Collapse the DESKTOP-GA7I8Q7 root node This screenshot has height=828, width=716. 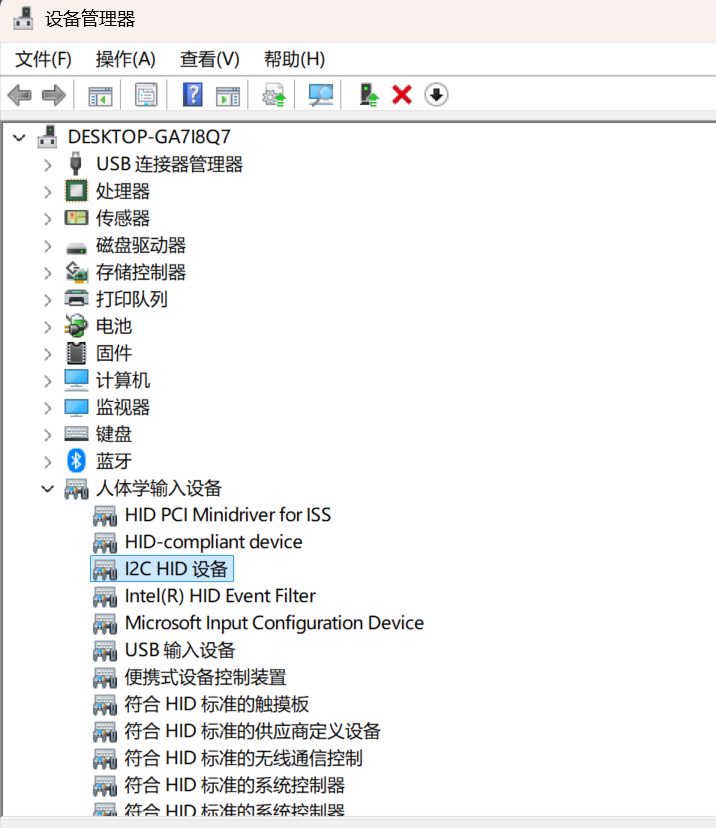(20, 138)
